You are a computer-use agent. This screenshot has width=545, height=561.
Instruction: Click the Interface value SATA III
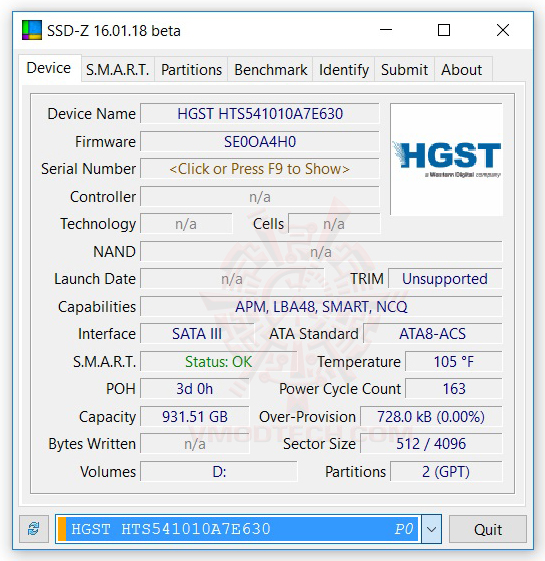point(197,334)
